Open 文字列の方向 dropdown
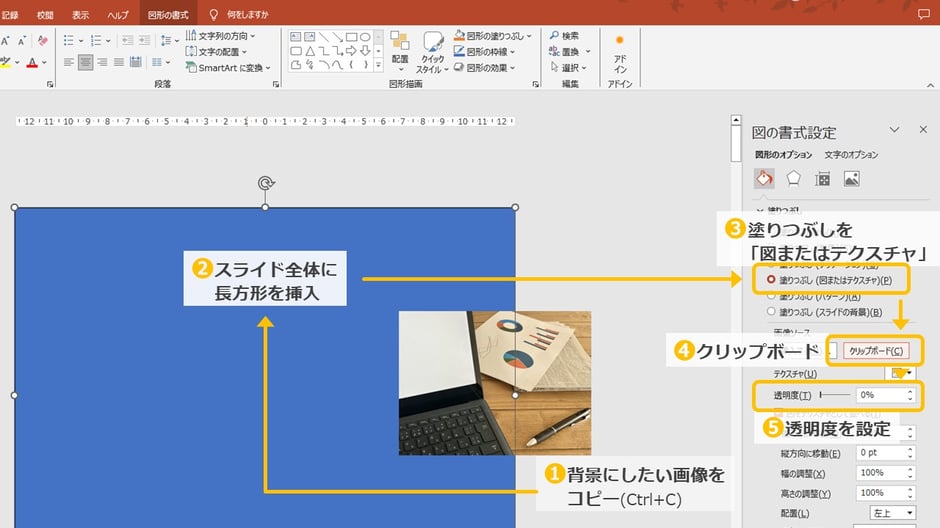940x528 pixels. pos(221,36)
